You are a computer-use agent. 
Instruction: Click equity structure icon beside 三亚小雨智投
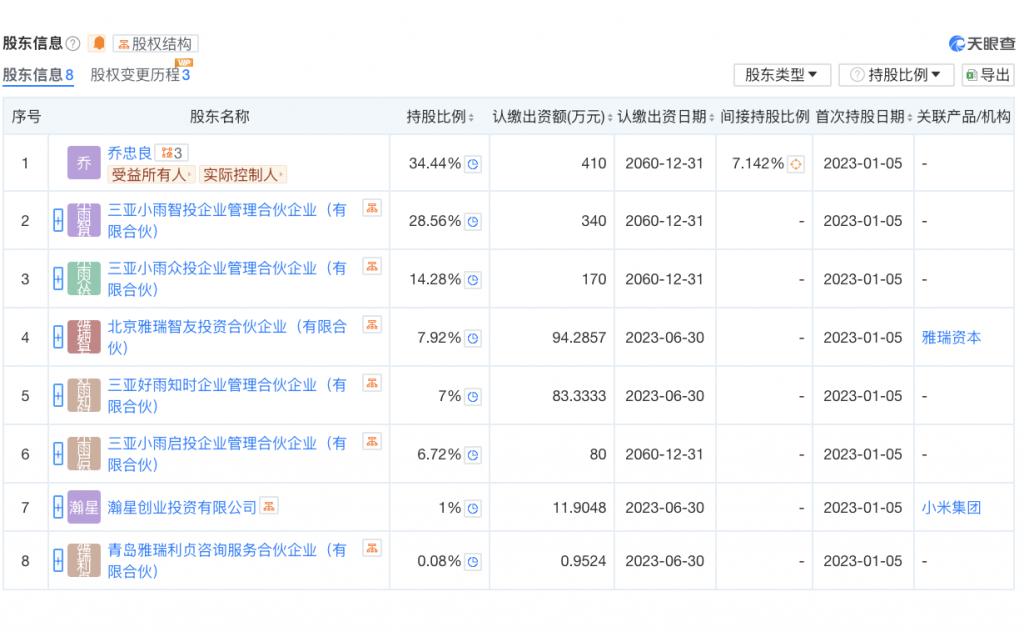371,209
